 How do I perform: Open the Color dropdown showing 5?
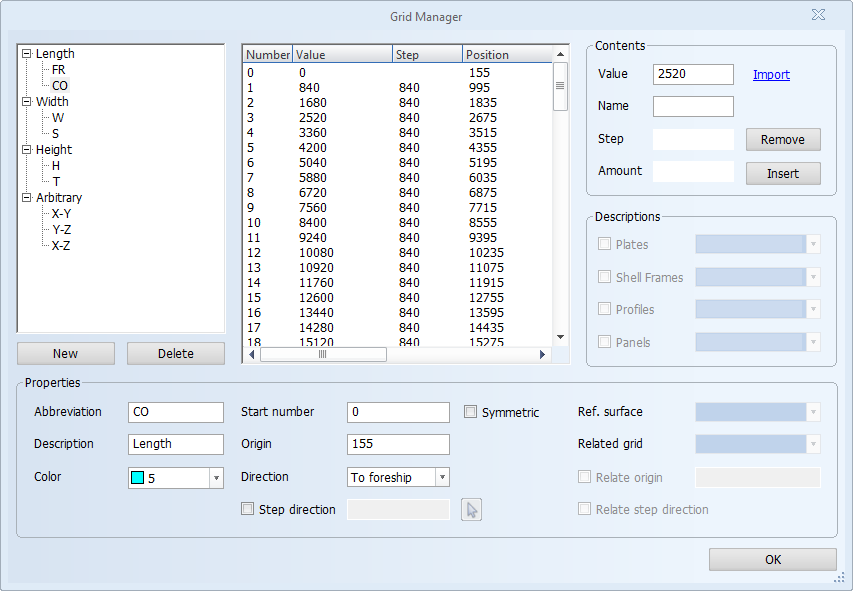216,478
